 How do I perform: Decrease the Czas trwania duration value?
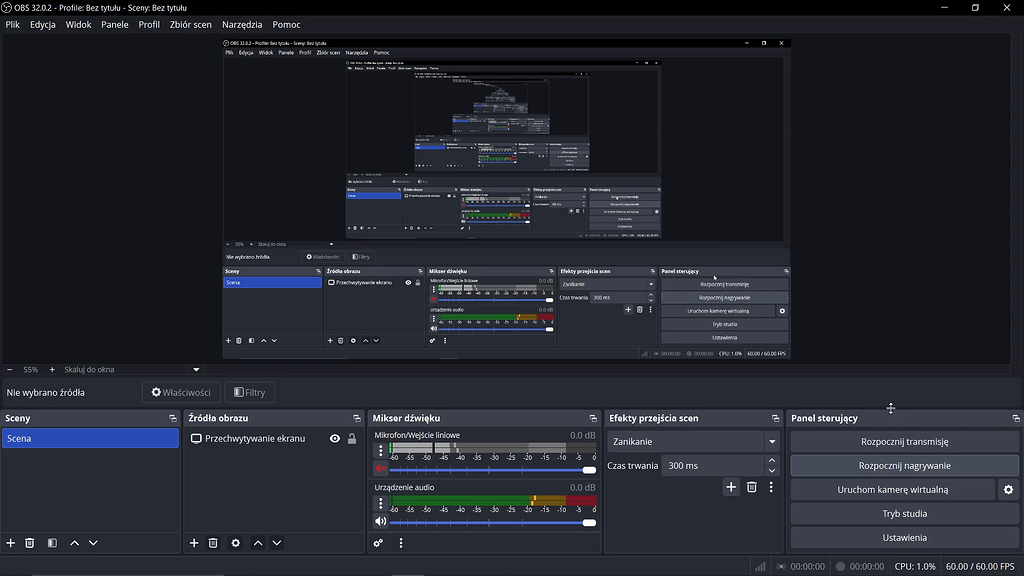(x=772, y=471)
